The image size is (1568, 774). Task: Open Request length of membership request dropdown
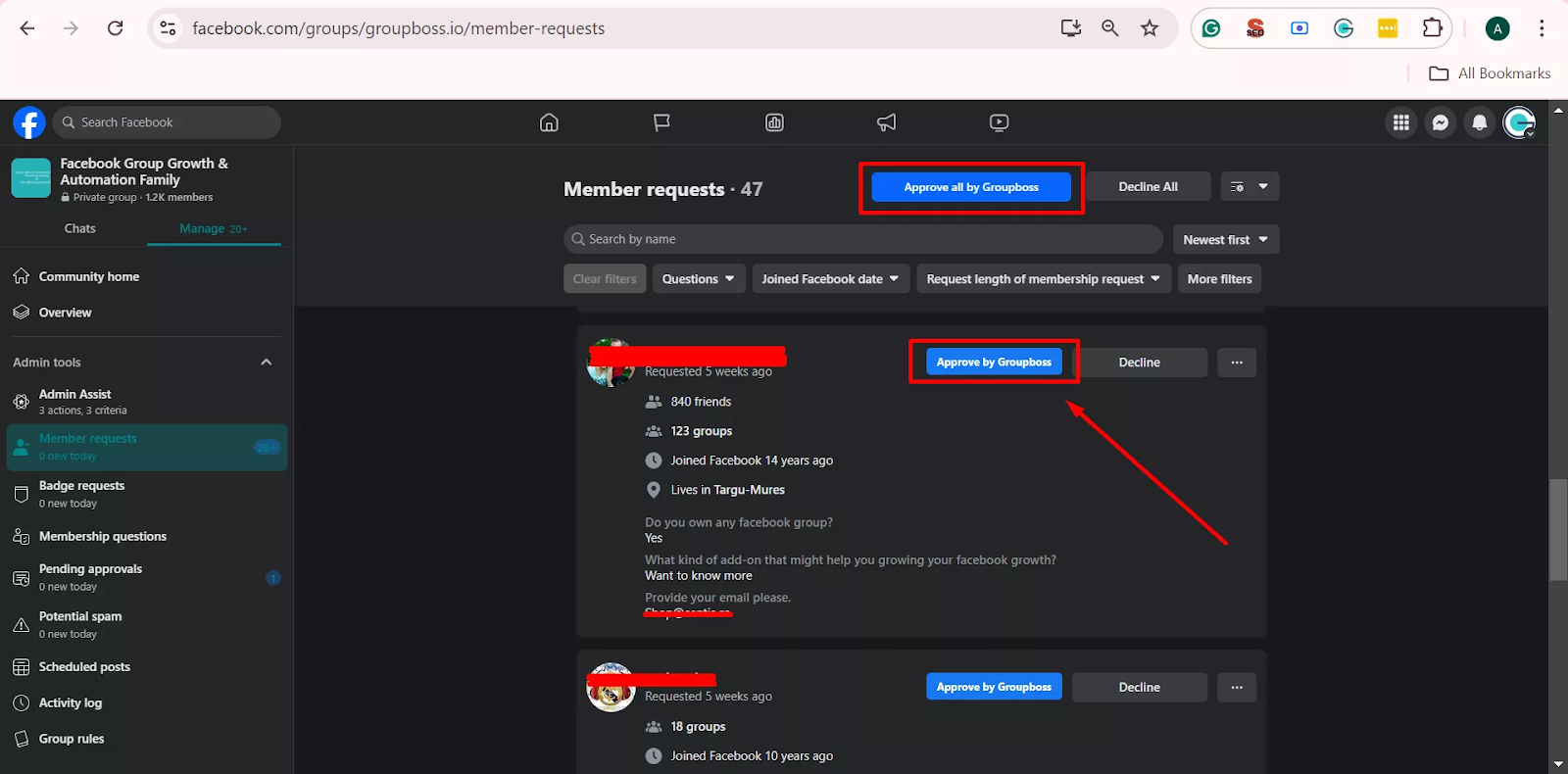[x=1044, y=279]
